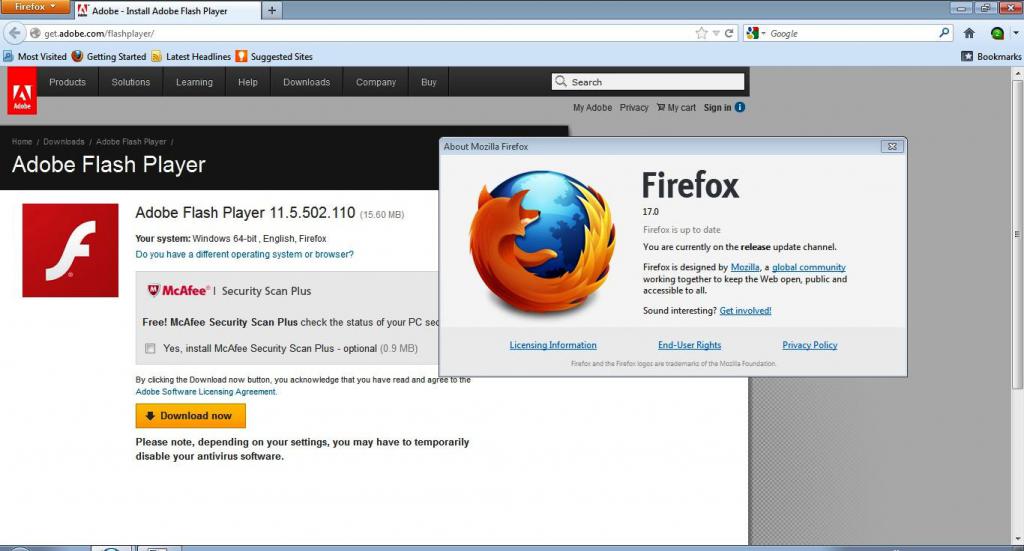Click 'different operating system or browser' link
The image size is (1024, 551).
click(x=244, y=255)
